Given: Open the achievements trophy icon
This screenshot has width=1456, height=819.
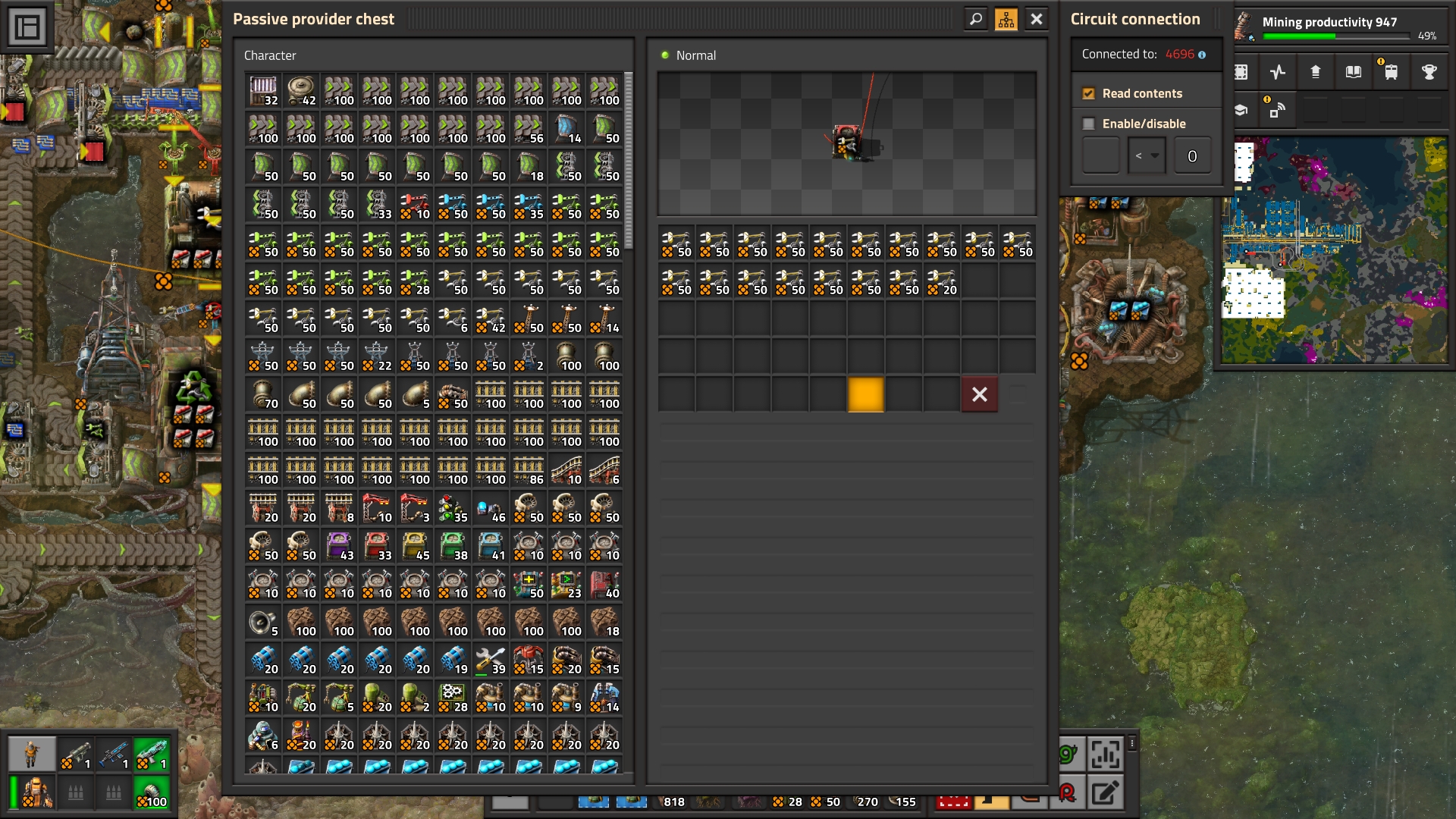Looking at the screenshot, I should (1429, 72).
